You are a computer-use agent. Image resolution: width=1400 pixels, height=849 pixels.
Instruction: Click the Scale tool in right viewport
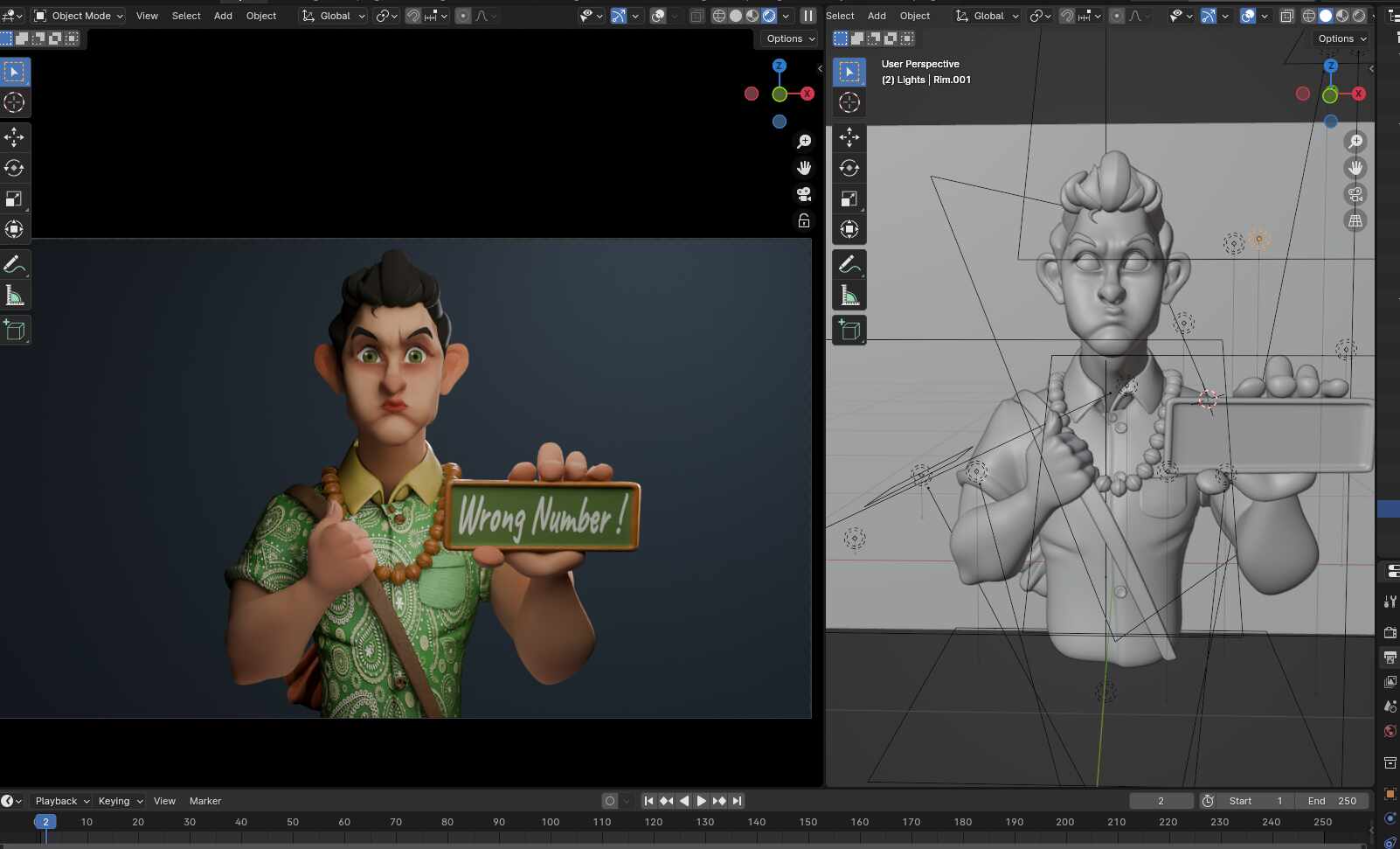point(849,198)
